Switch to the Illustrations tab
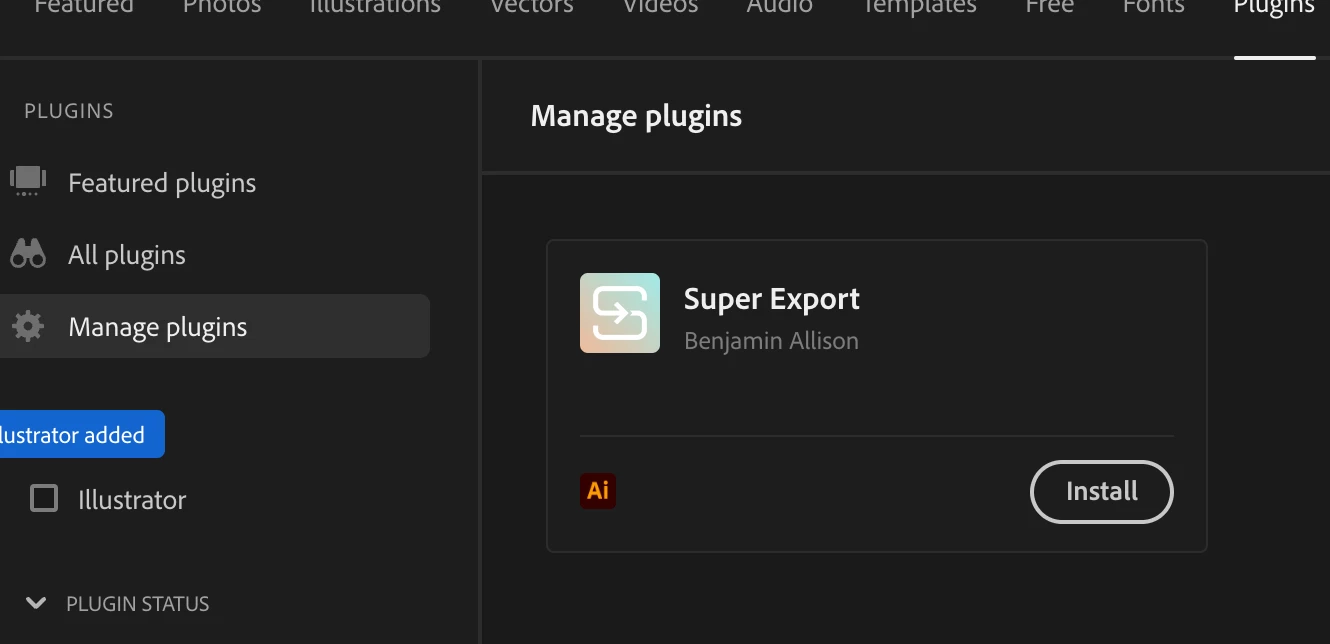The image size is (1330, 644). [x=375, y=6]
